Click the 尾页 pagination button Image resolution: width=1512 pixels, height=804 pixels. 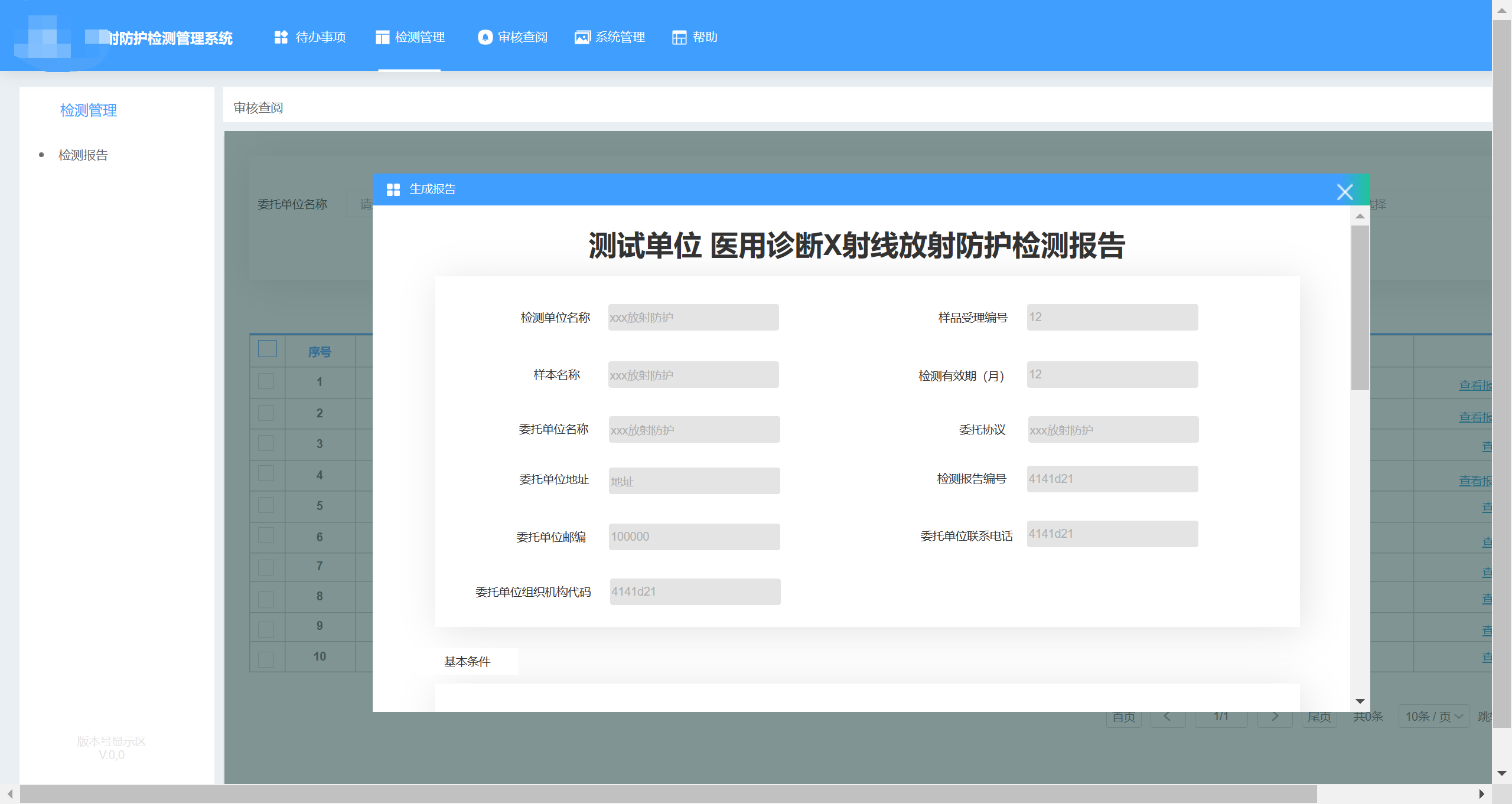pos(1319,717)
